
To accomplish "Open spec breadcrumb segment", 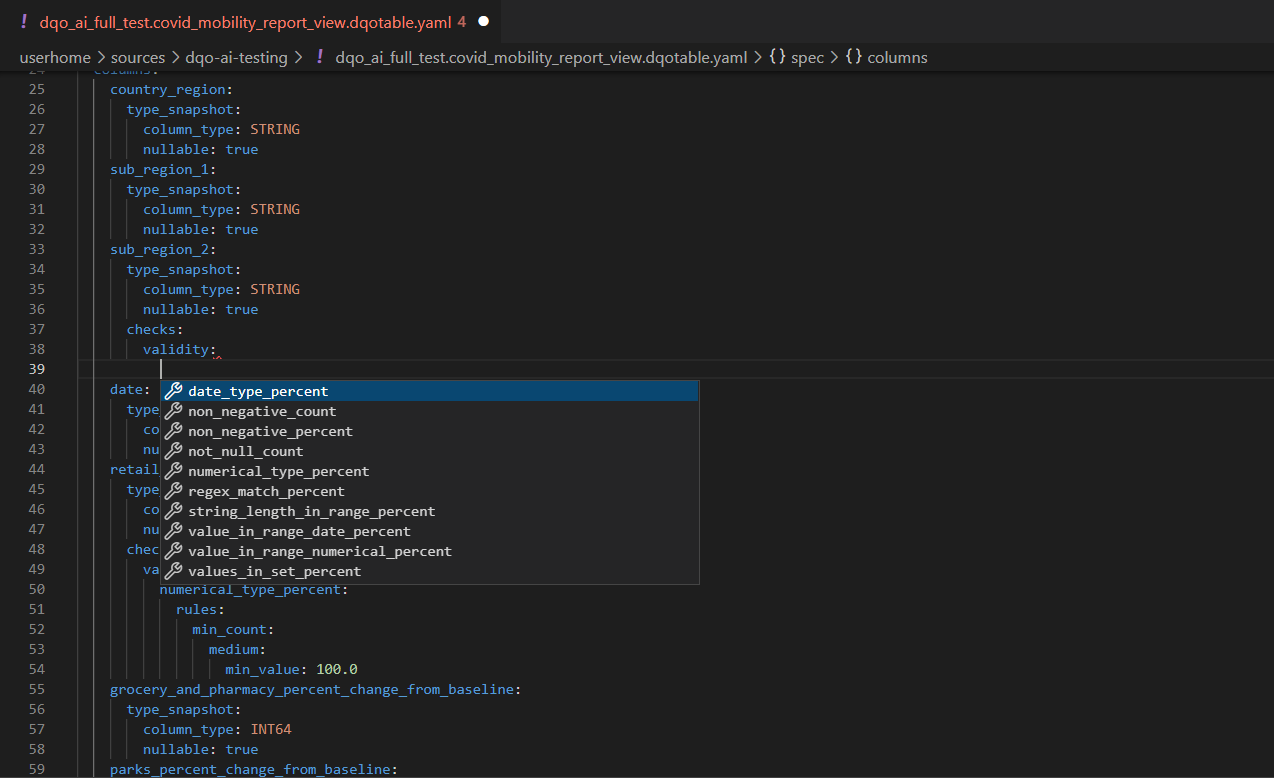I will click(807, 58).
